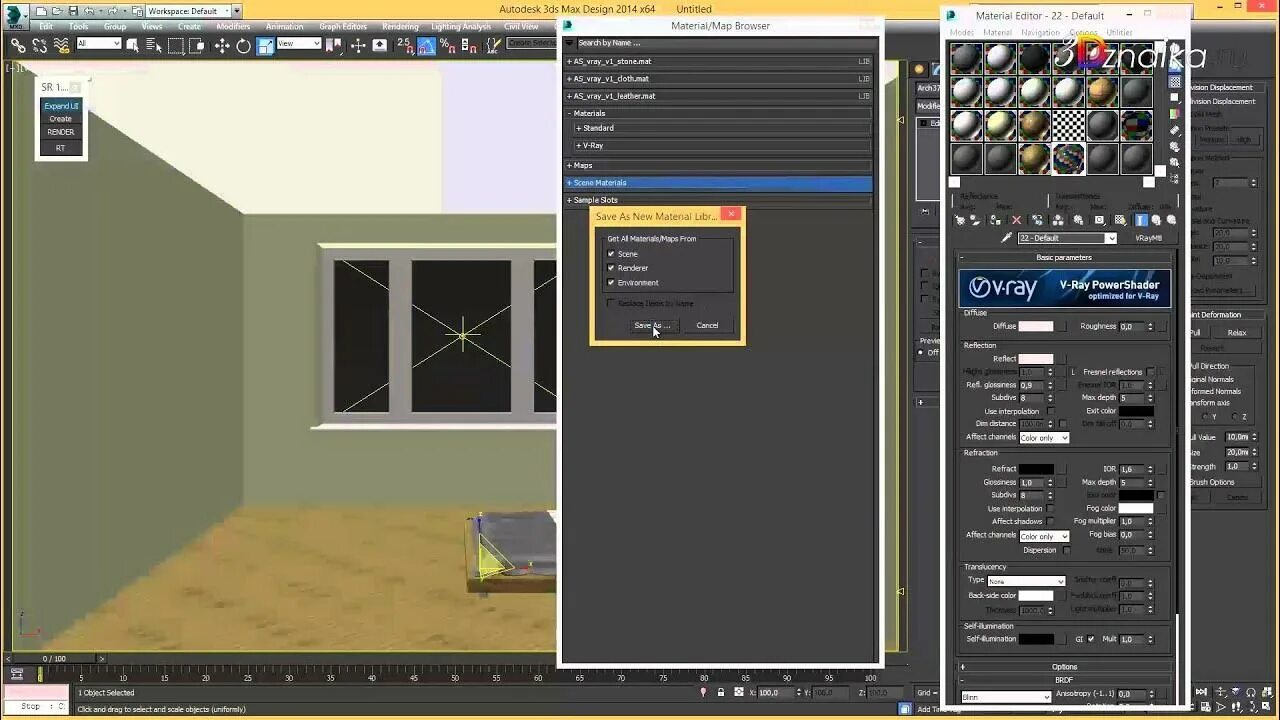1280x720 pixels.
Task: Click the Select and Scale tool
Action: [x=265, y=45]
